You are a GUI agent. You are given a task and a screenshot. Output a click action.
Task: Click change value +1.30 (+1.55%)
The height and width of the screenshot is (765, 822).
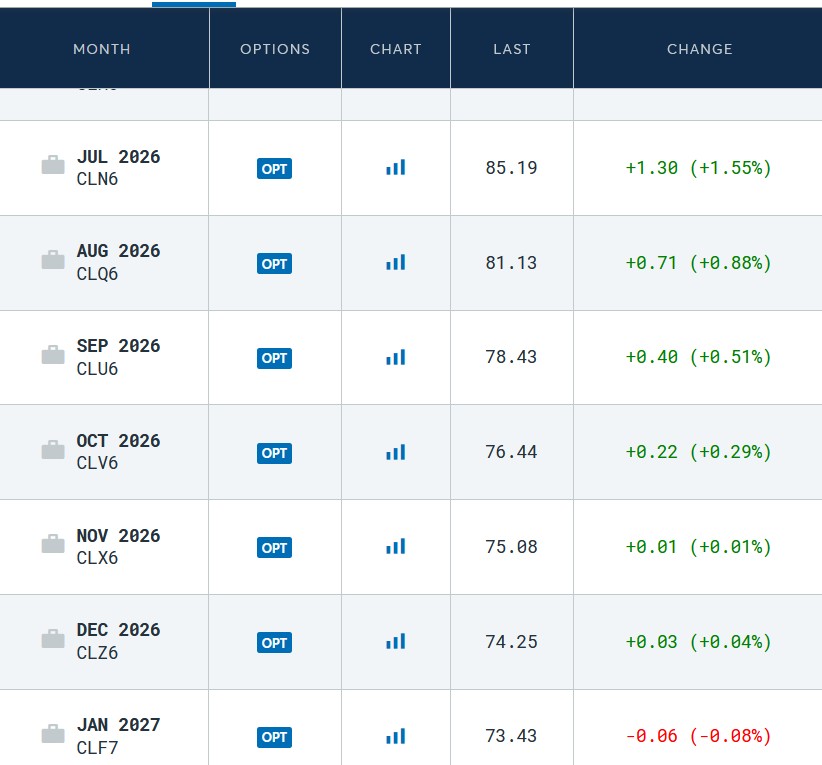coord(699,168)
